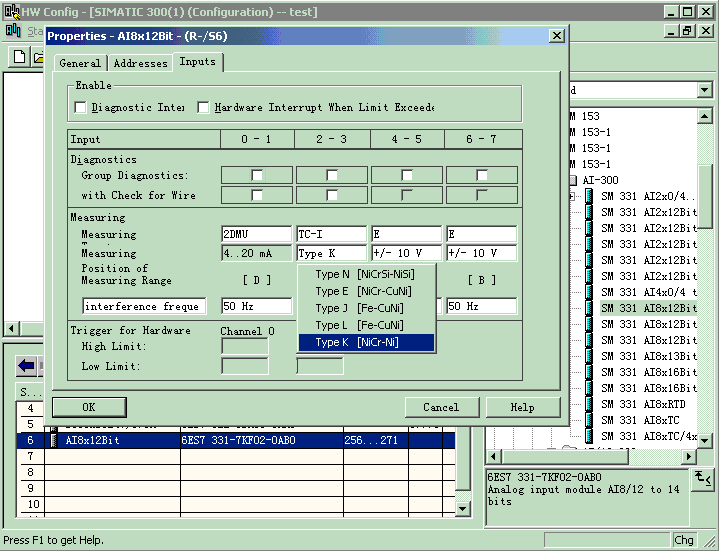This screenshot has height=551, width=719.
Task: Click the catalog info toggle icon at bottom right
Action: click(x=703, y=482)
